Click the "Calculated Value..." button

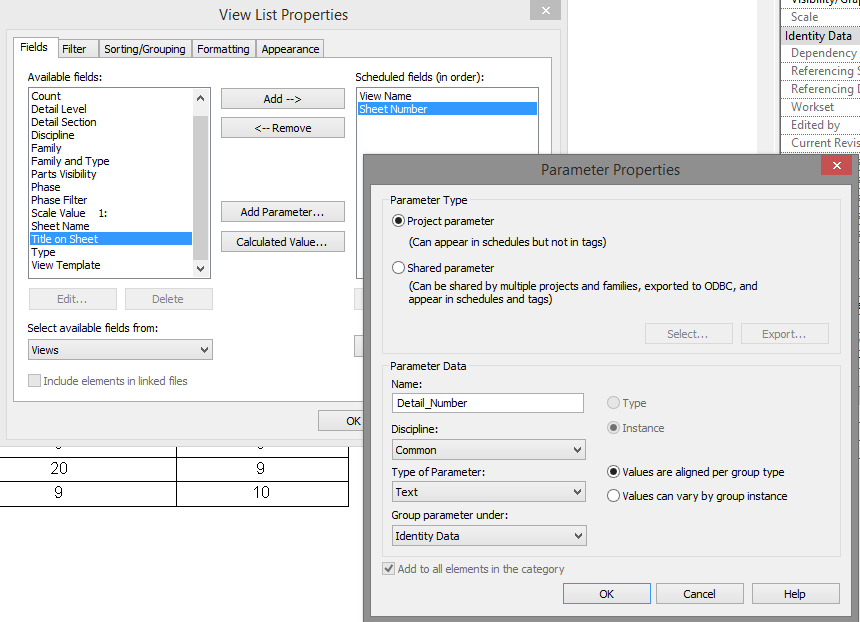pos(282,241)
